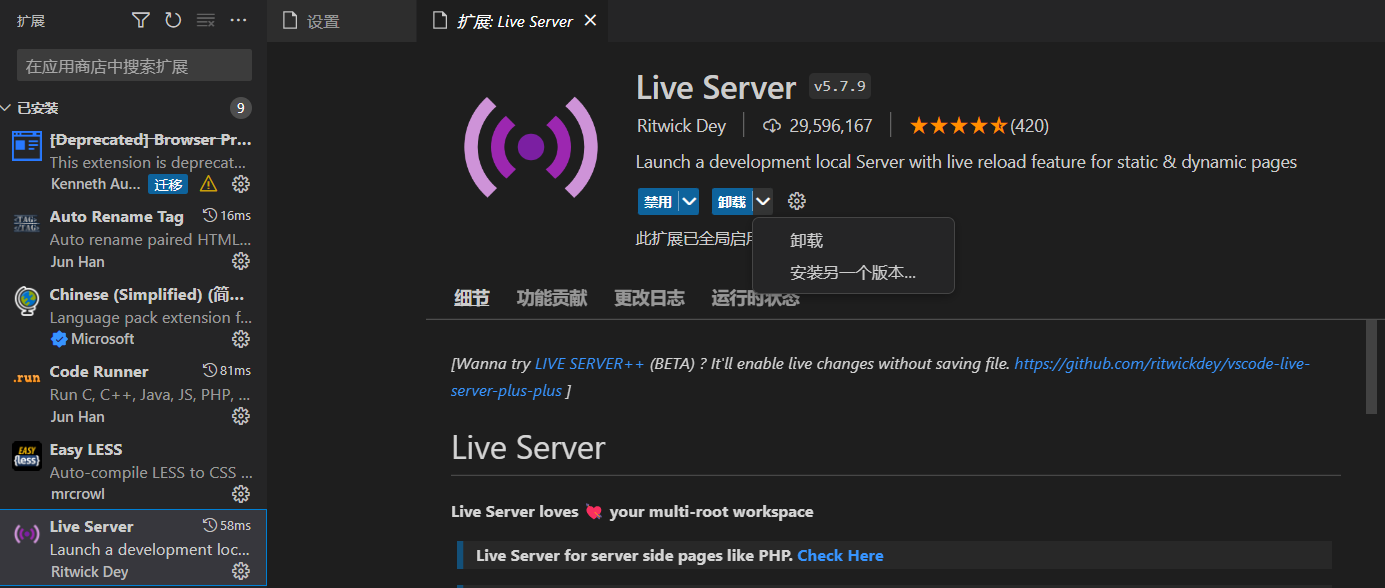Click the Auto Rename Tag extension icon
The image size is (1385, 588).
27,223
